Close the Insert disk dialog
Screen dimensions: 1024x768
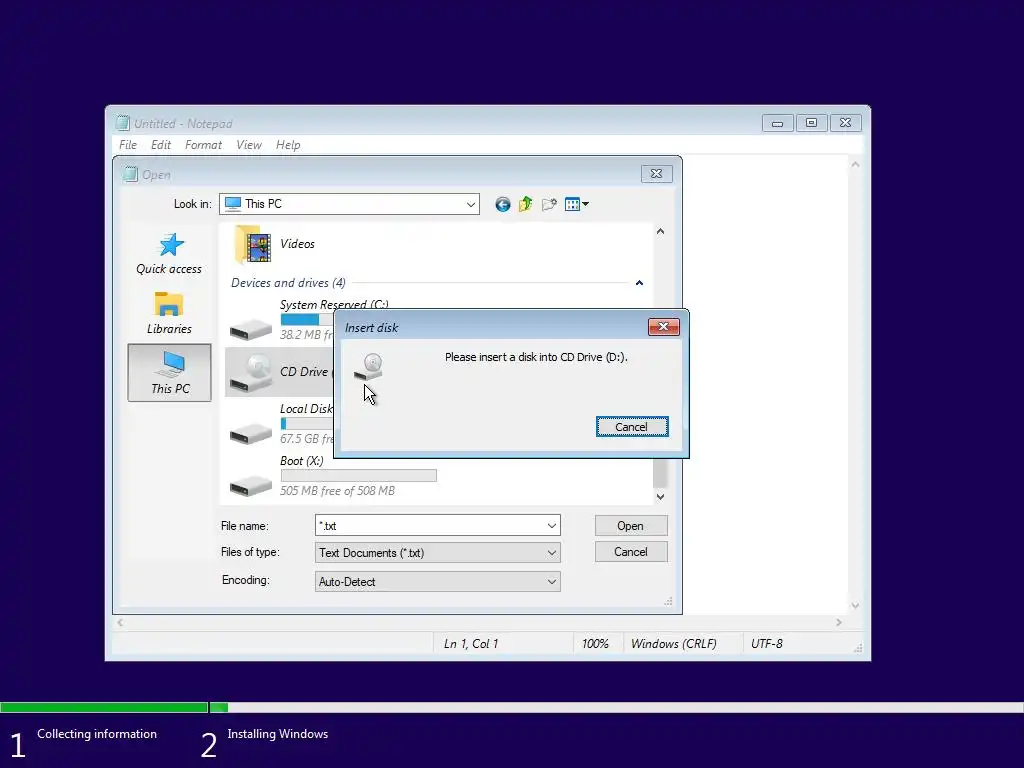[664, 327]
